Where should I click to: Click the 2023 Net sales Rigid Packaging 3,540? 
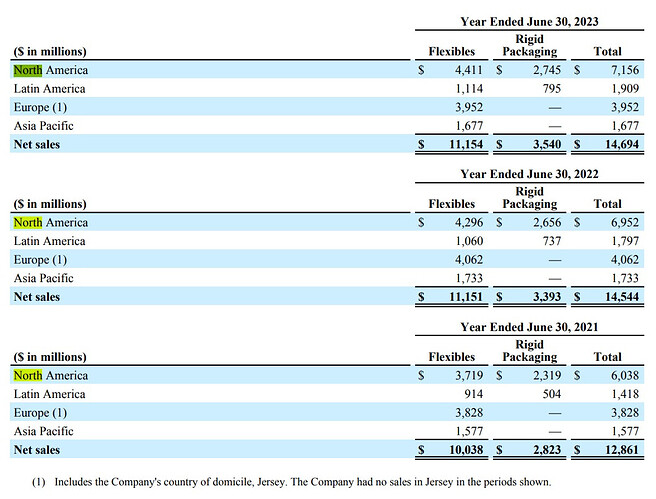coord(546,144)
